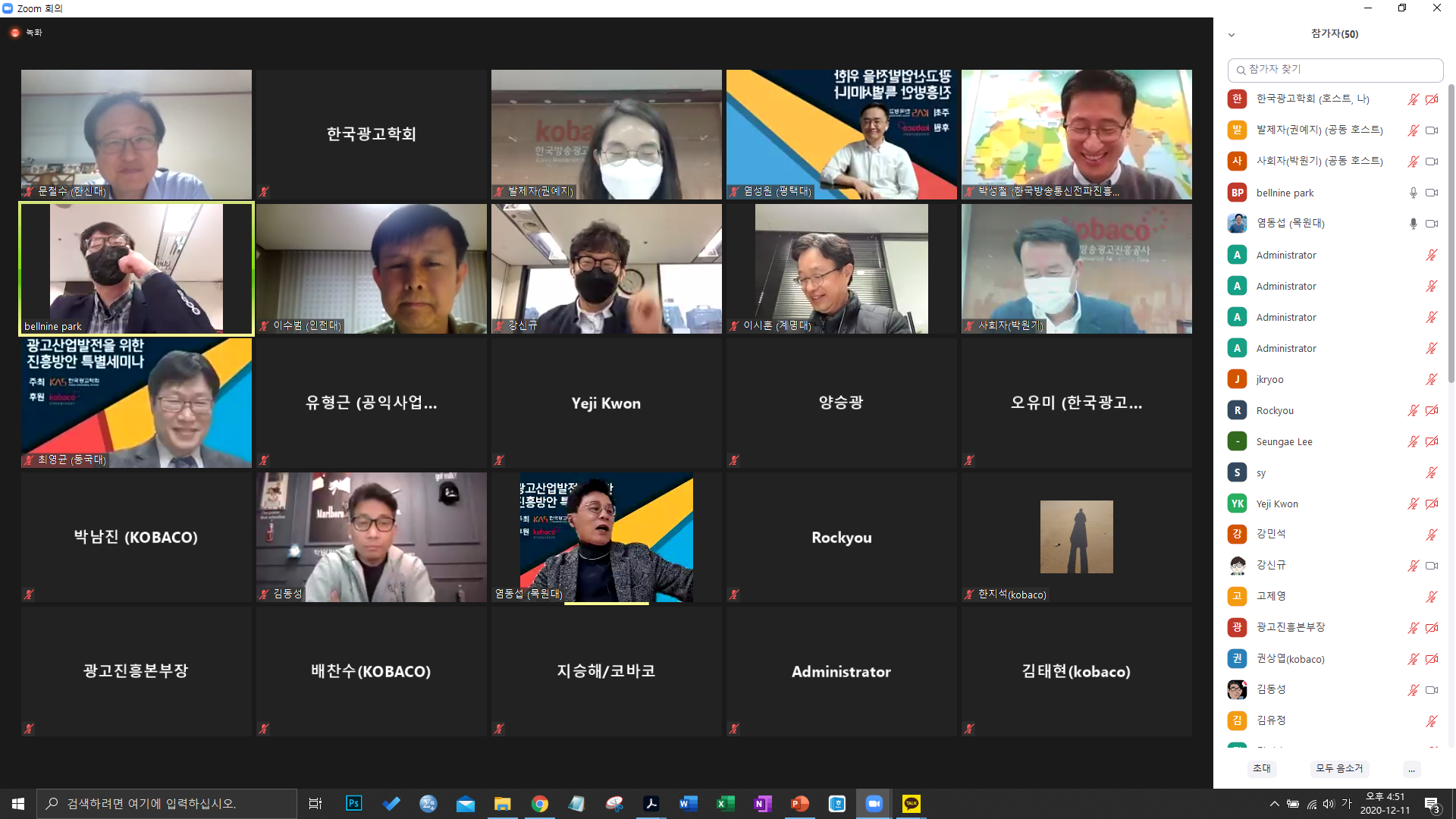Screen dimensions: 1456x819
Task: Click muted mic icon for jkryoo row
Action: (x=1432, y=379)
